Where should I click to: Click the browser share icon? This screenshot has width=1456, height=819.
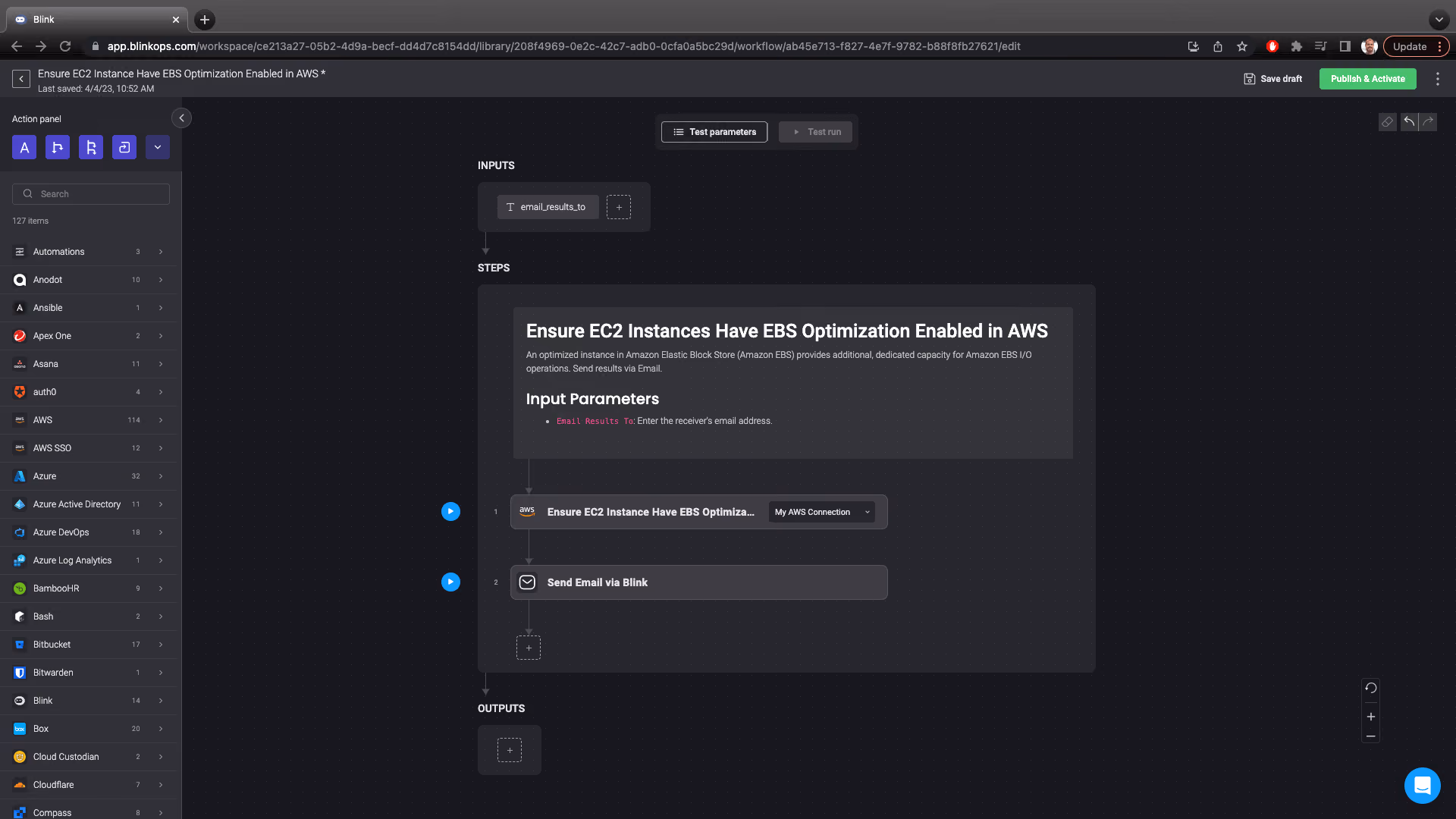(x=1217, y=46)
